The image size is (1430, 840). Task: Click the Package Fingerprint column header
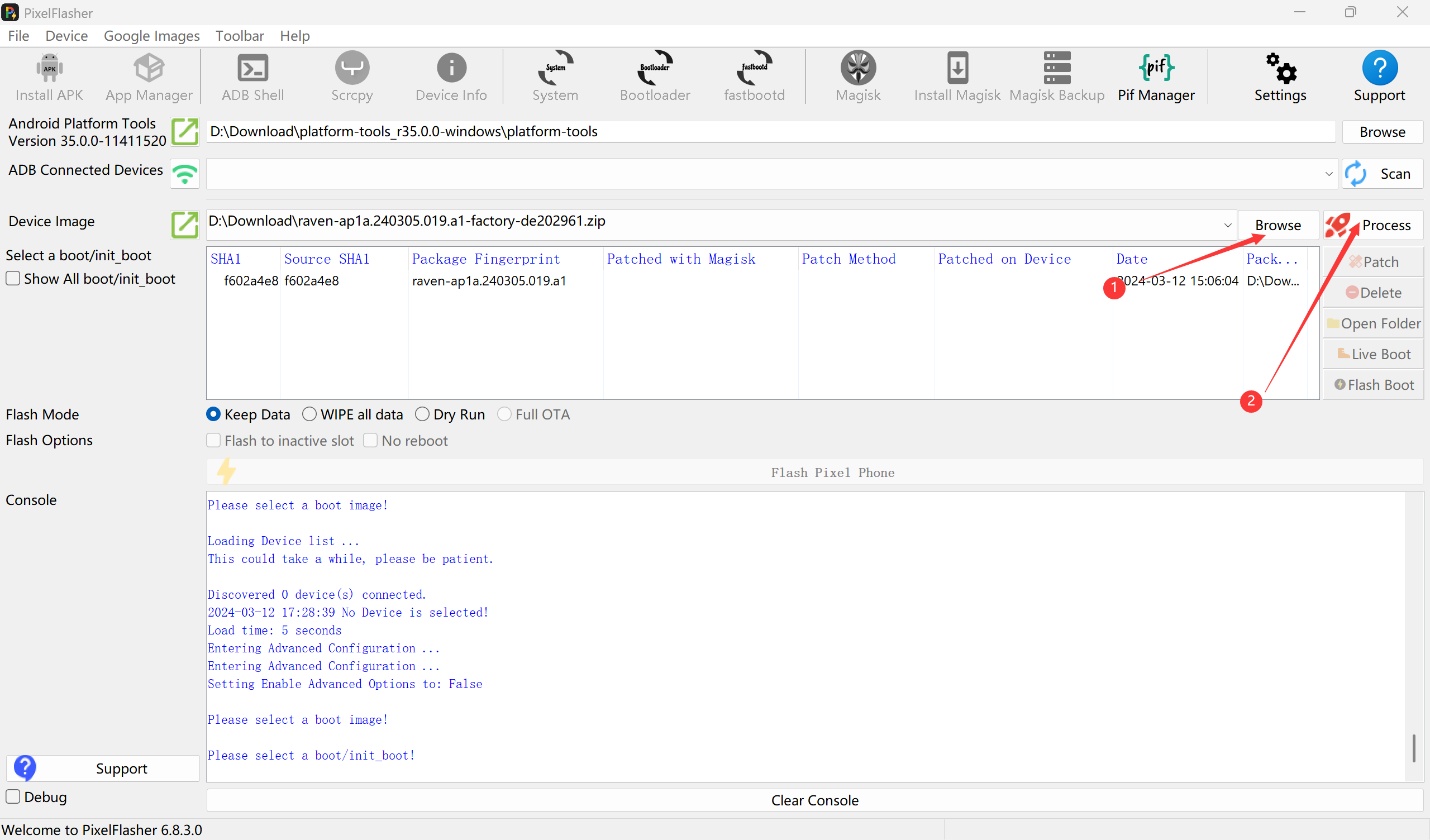(506, 259)
